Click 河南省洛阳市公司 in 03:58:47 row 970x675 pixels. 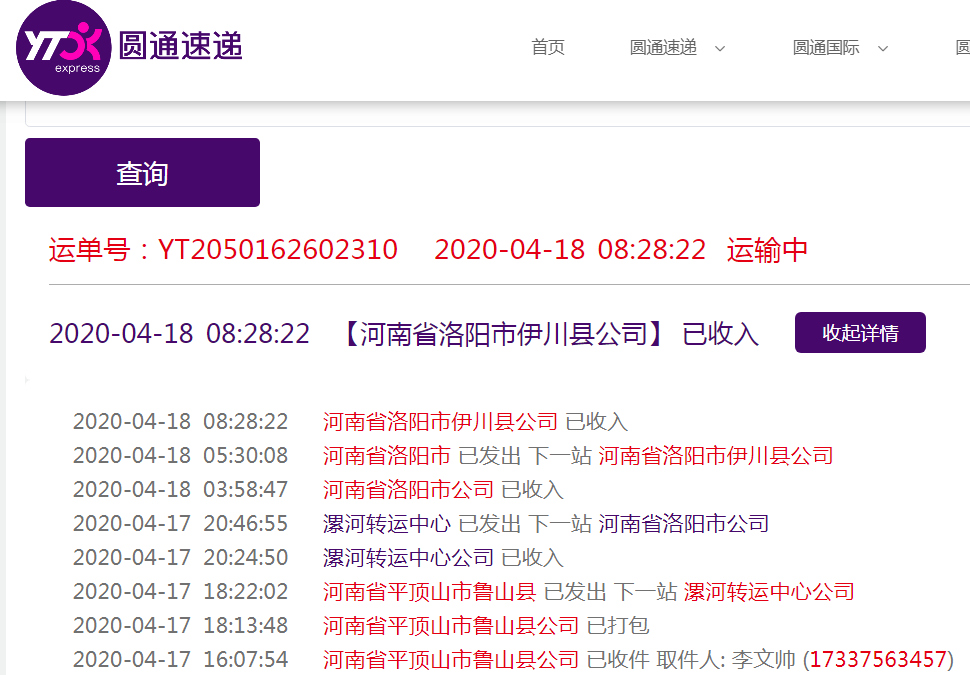[408, 490]
